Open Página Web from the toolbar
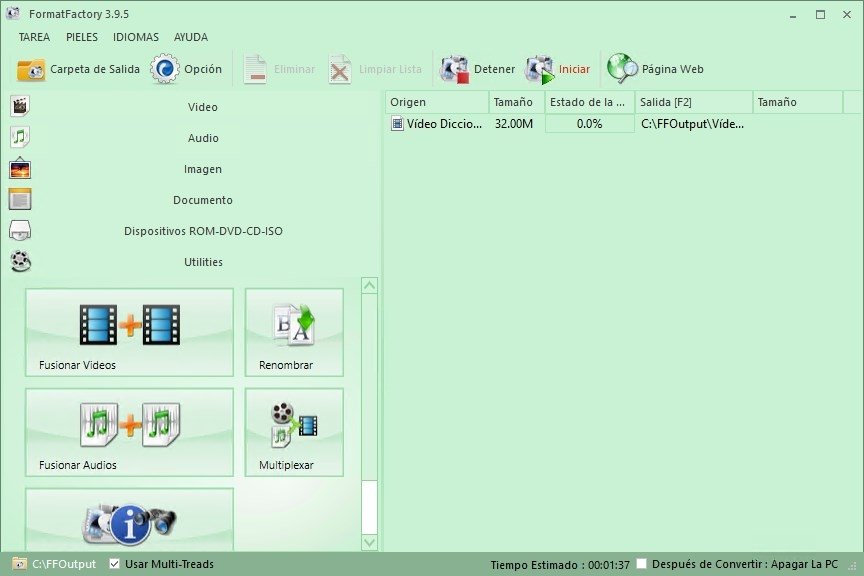864x576 pixels. pos(655,69)
